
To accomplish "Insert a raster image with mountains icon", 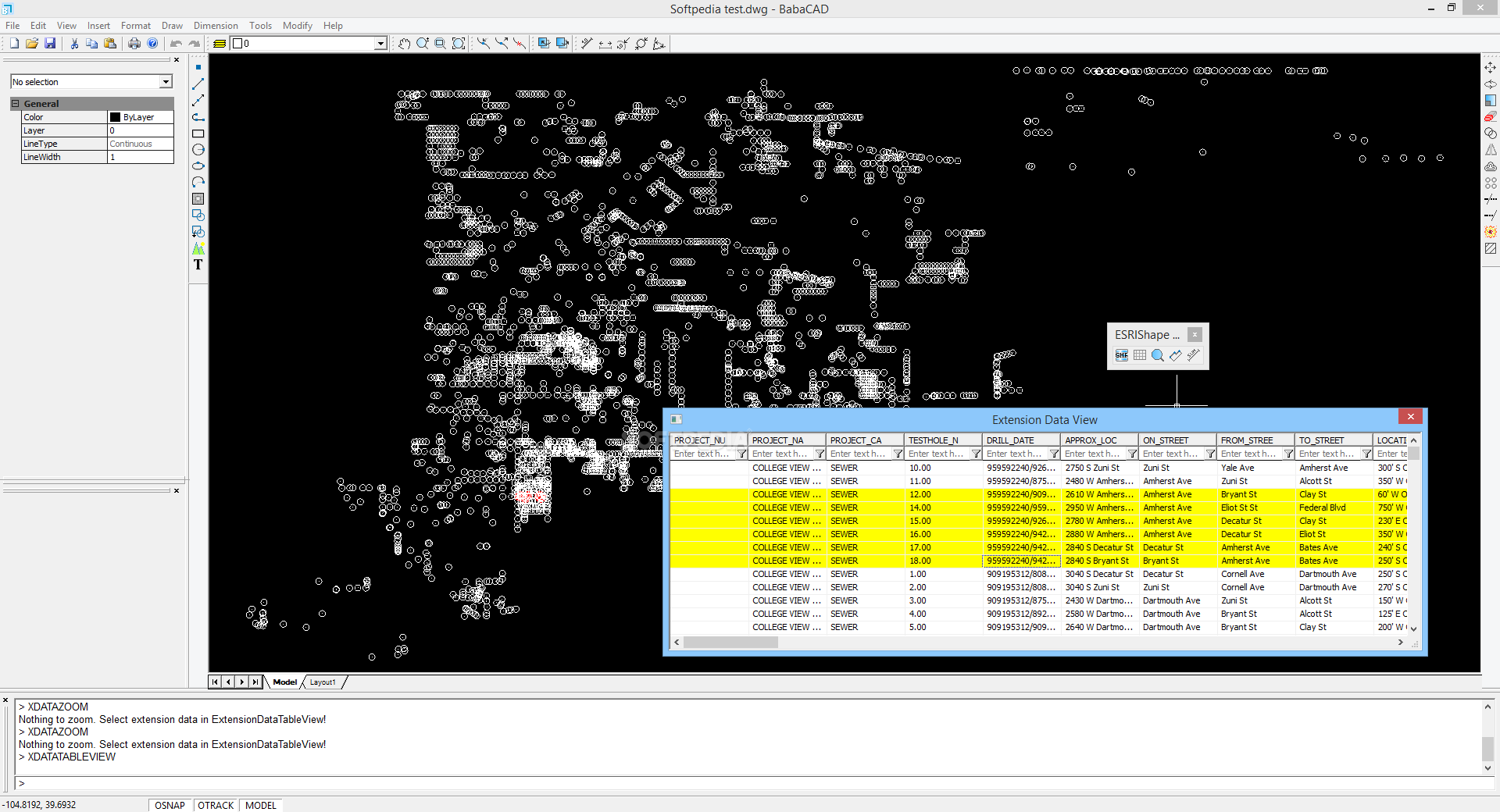I will [x=198, y=248].
